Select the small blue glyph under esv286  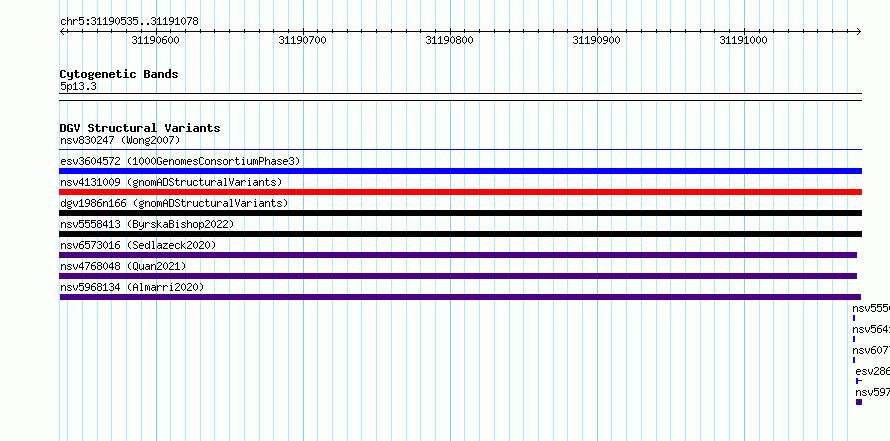point(859,381)
